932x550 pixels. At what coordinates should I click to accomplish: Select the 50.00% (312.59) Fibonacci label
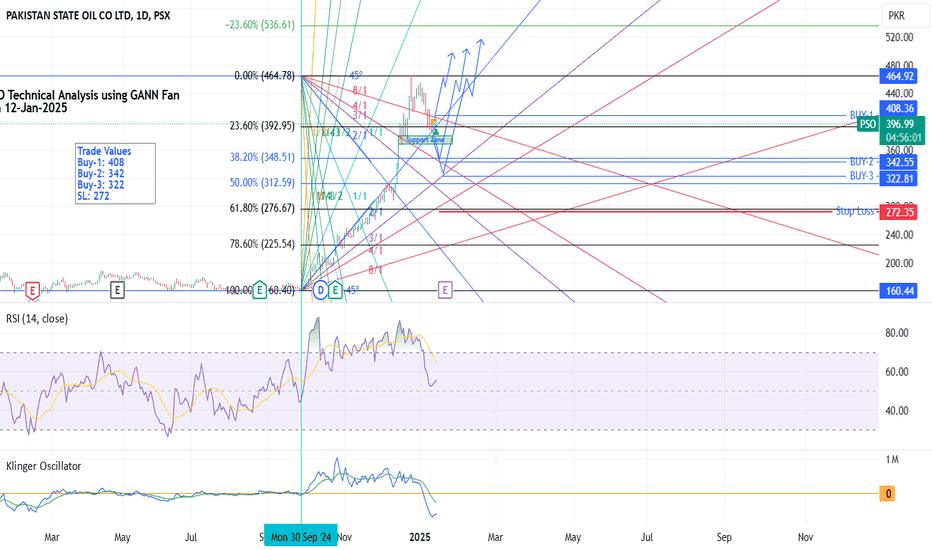[x=262, y=182]
